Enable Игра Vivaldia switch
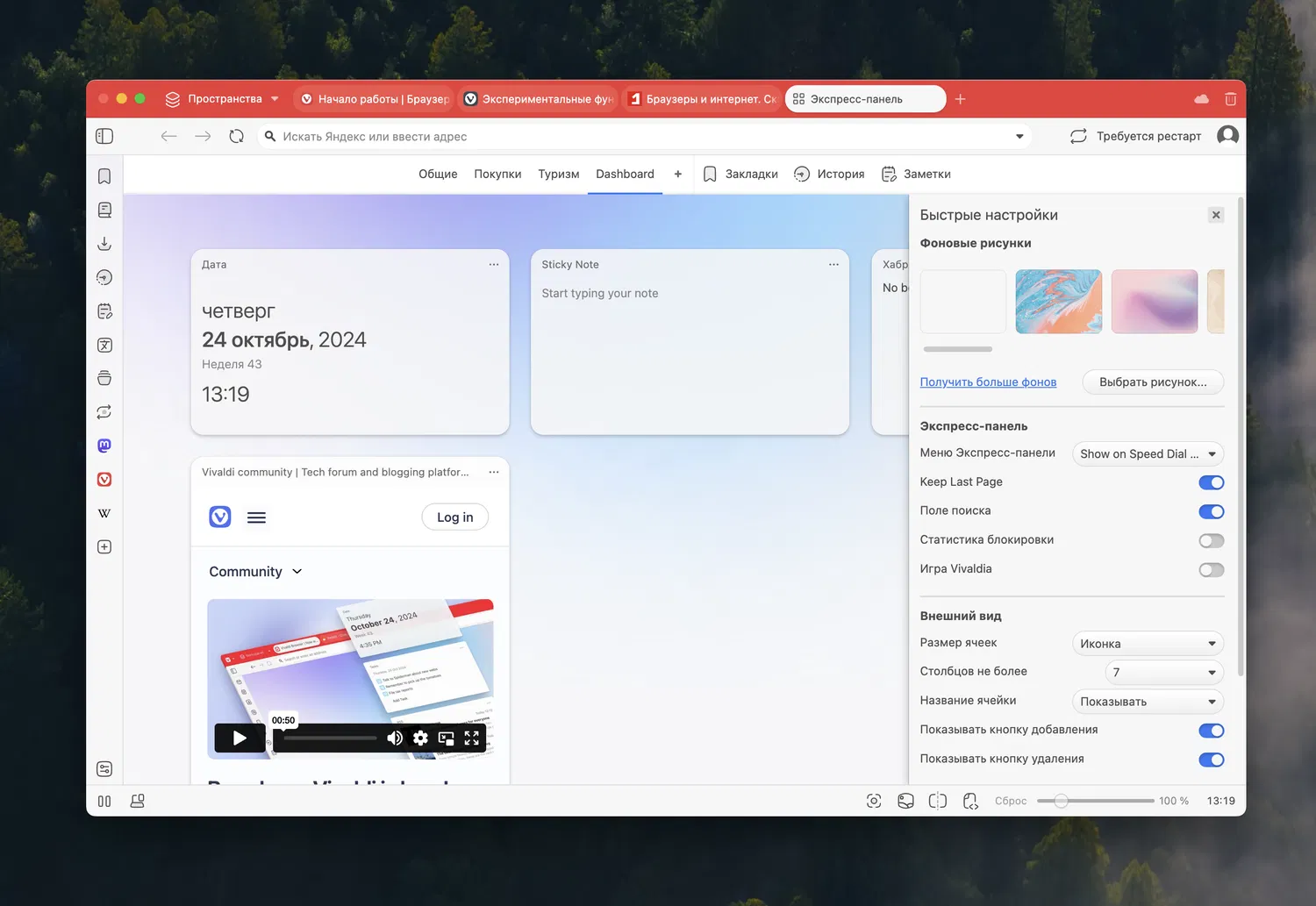 click(1212, 570)
